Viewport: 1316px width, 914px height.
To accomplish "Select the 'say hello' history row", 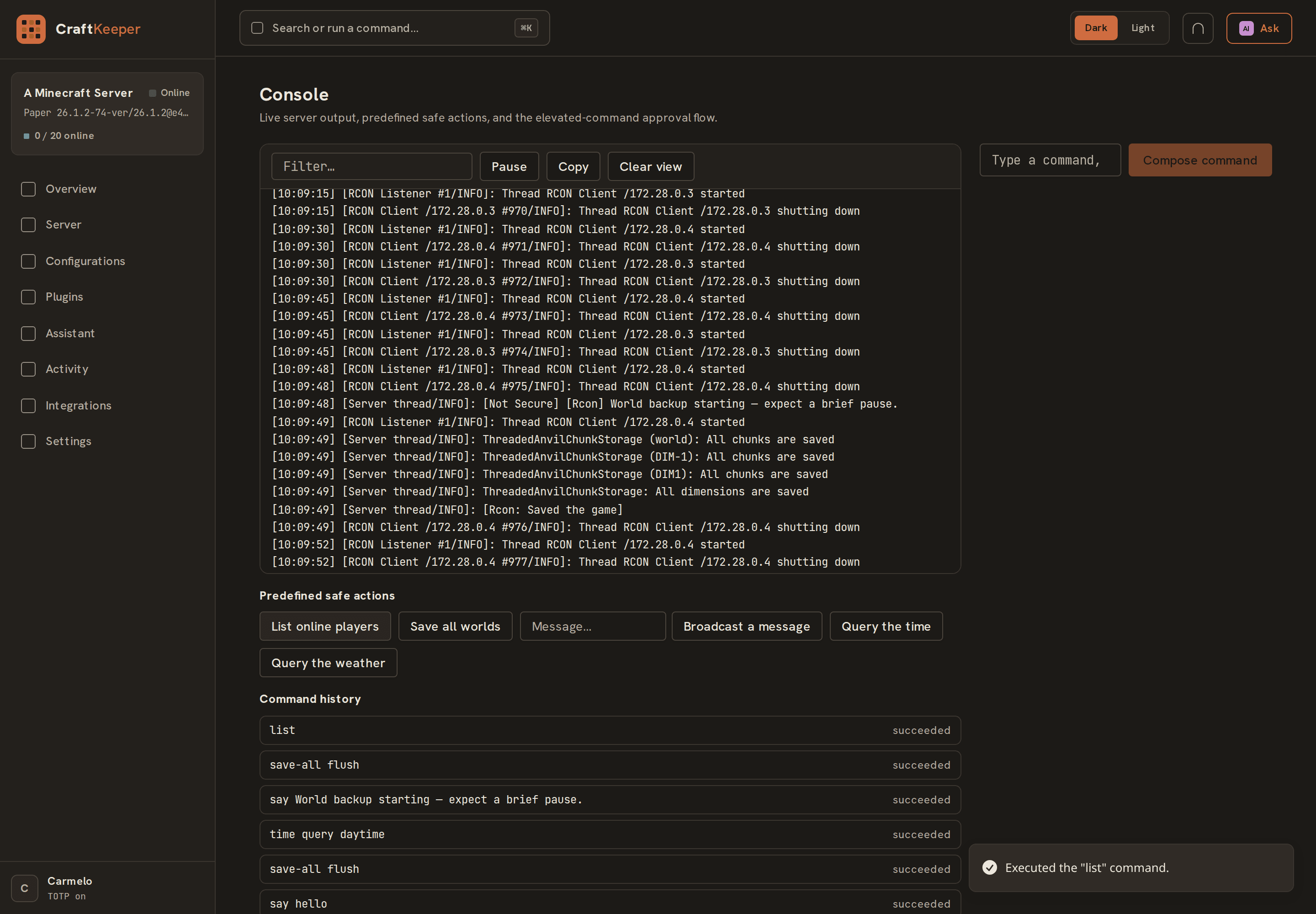I will point(610,903).
